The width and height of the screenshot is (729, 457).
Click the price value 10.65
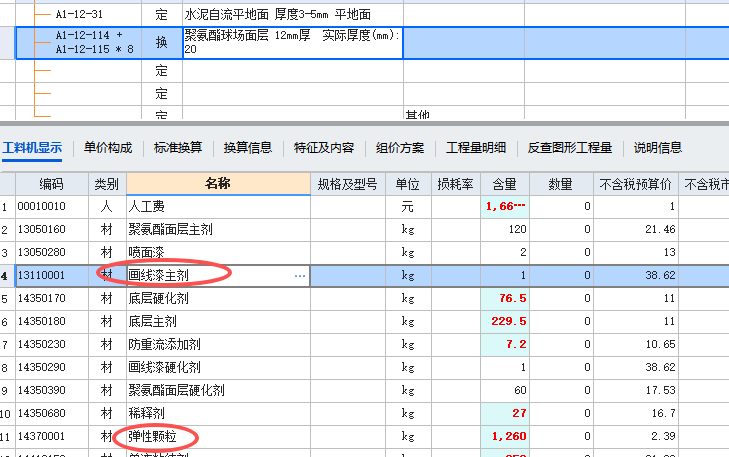660,344
